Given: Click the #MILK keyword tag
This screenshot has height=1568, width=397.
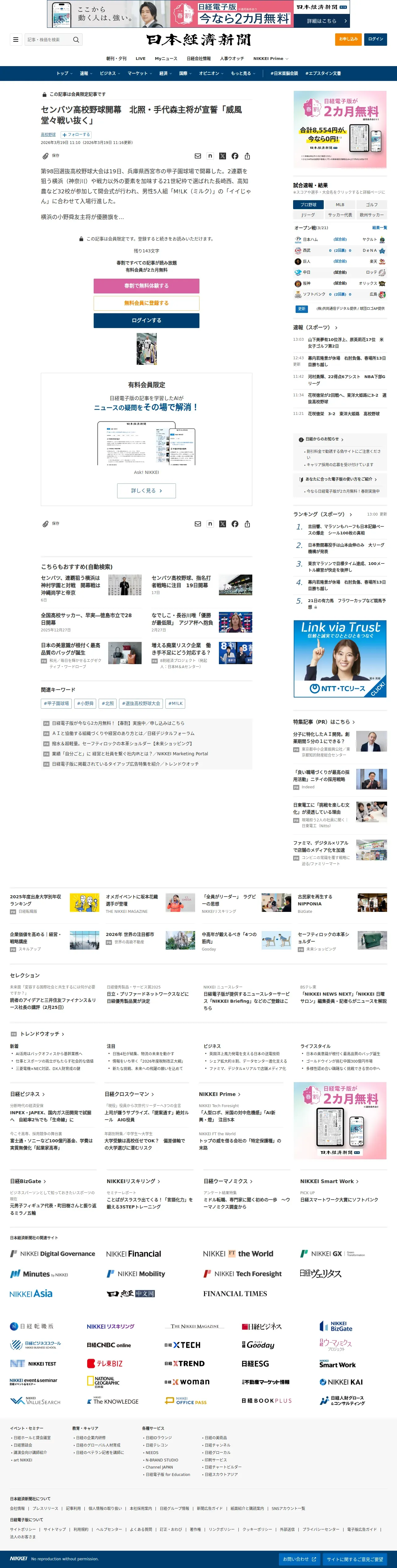Looking at the screenshot, I should [175, 704].
